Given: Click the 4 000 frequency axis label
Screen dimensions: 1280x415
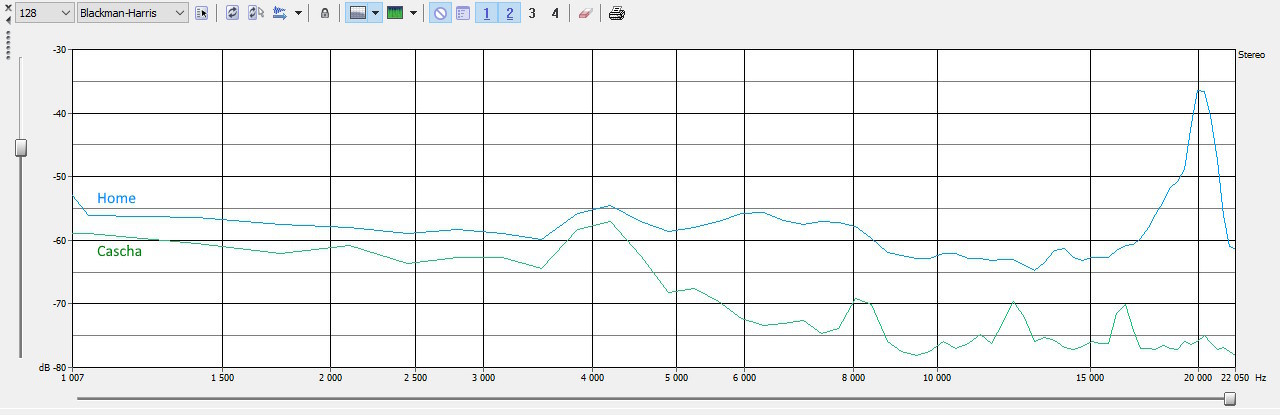Looking at the screenshot, I should click(x=592, y=378).
